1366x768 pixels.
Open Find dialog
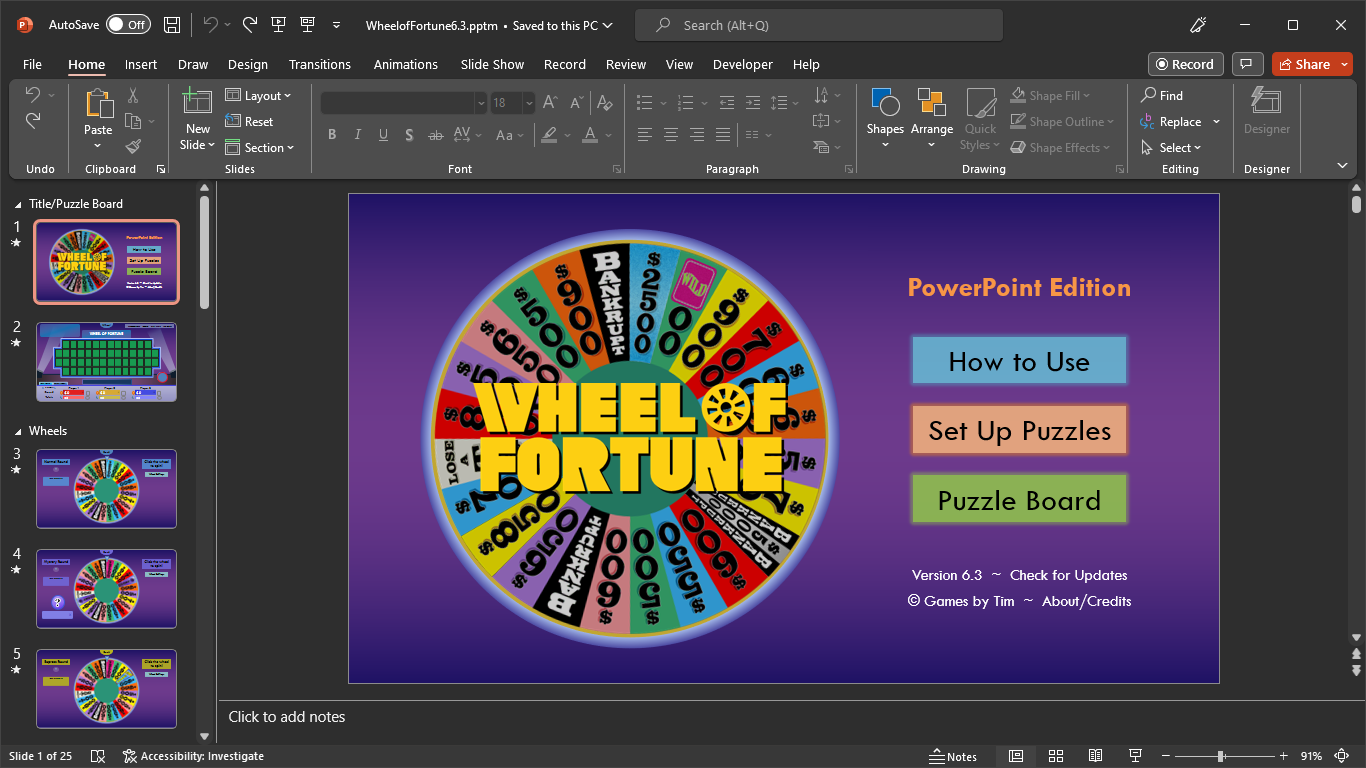(x=1162, y=95)
